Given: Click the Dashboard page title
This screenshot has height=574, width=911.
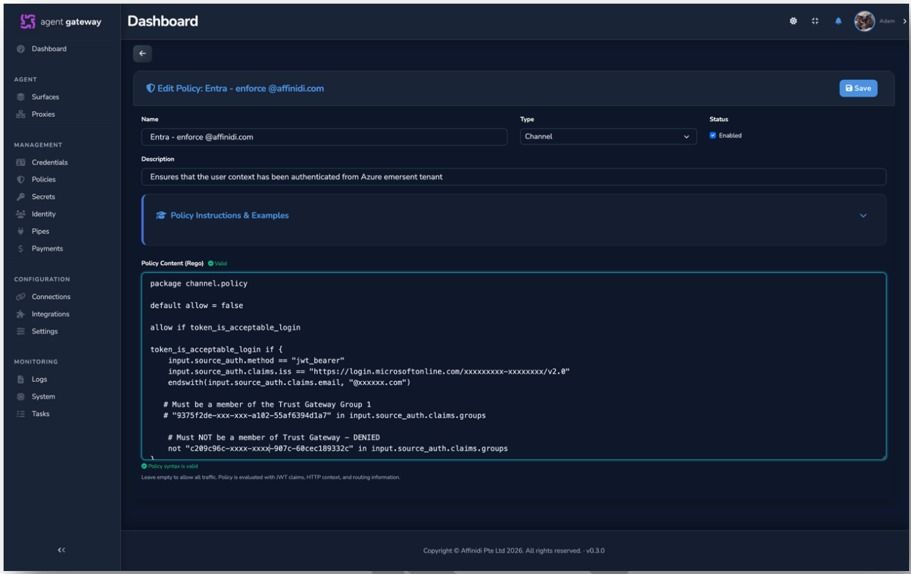Looking at the screenshot, I should pos(163,21).
